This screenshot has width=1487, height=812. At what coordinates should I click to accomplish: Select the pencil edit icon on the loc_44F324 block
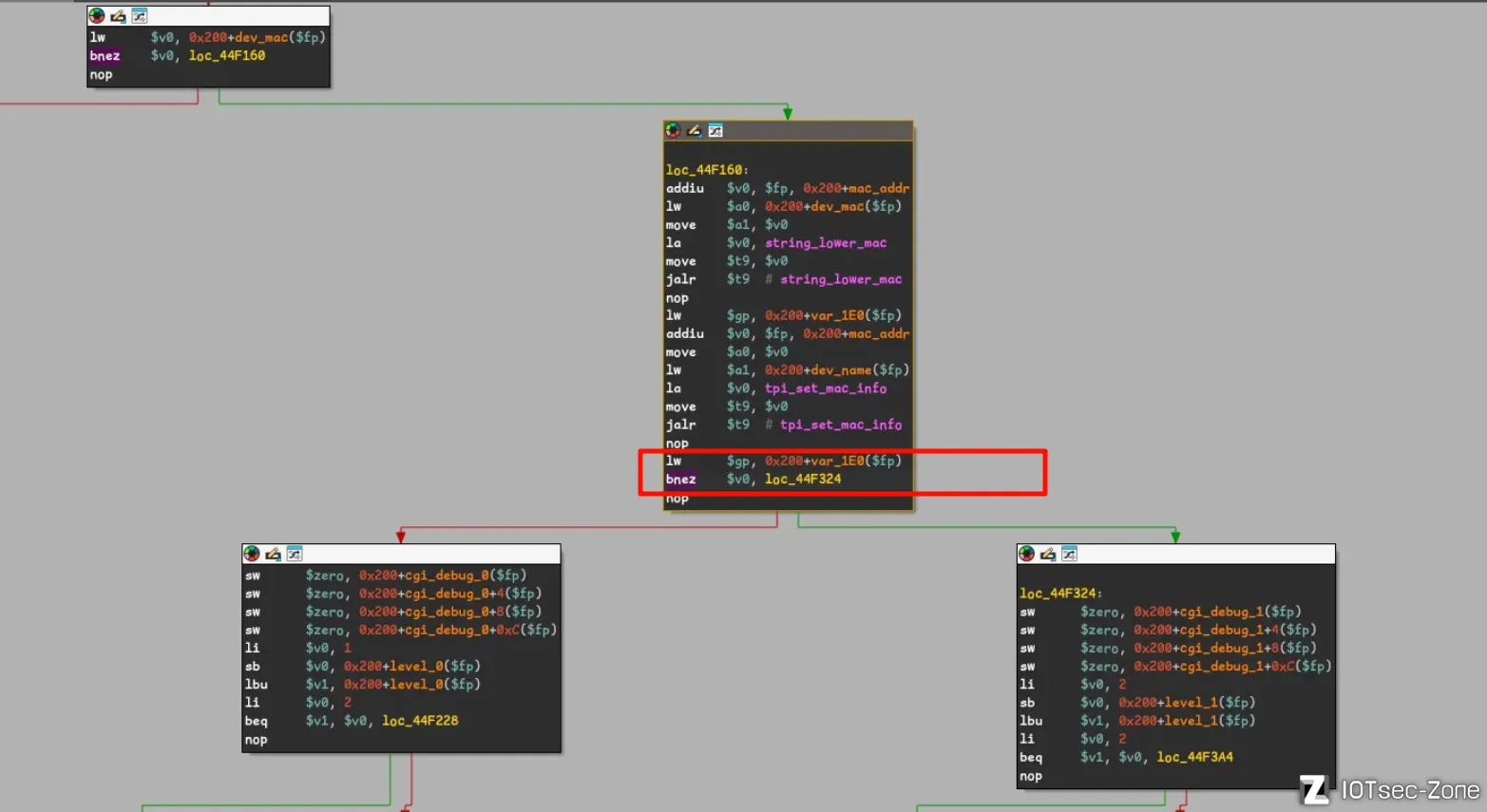(x=1048, y=554)
